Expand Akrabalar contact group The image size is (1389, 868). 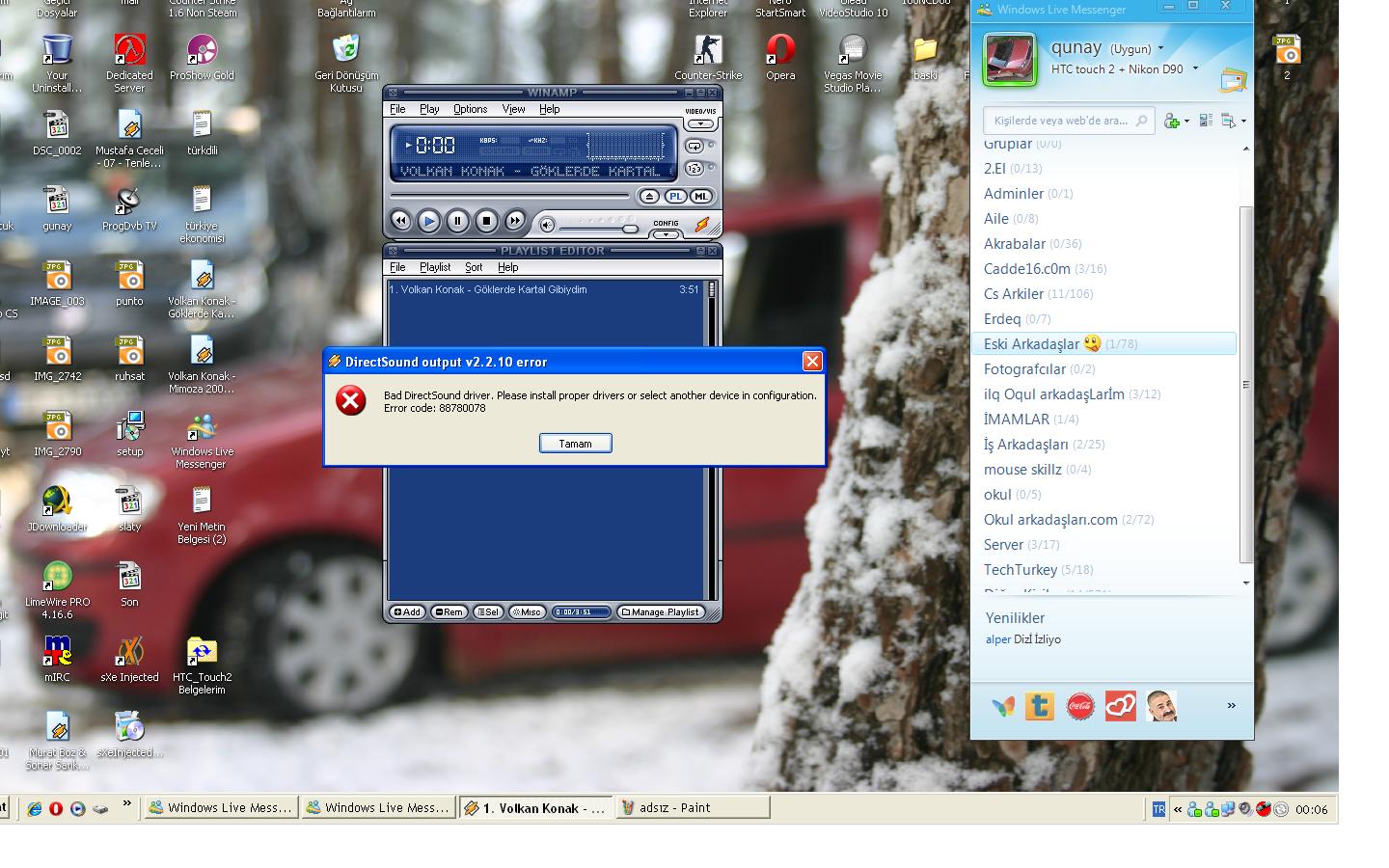click(1032, 244)
